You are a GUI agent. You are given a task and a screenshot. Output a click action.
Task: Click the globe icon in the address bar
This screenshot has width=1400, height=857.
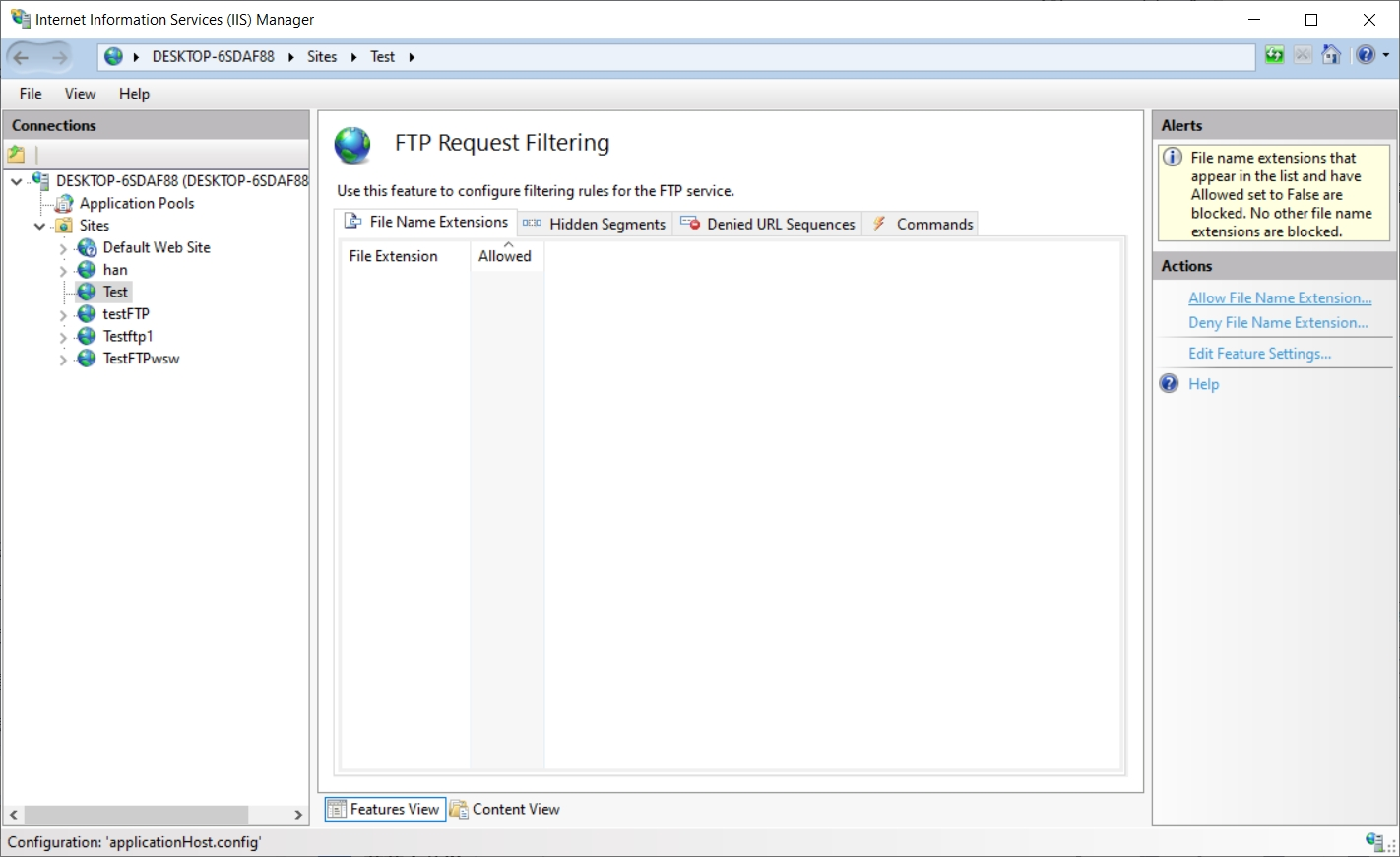click(x=114, y=57)
